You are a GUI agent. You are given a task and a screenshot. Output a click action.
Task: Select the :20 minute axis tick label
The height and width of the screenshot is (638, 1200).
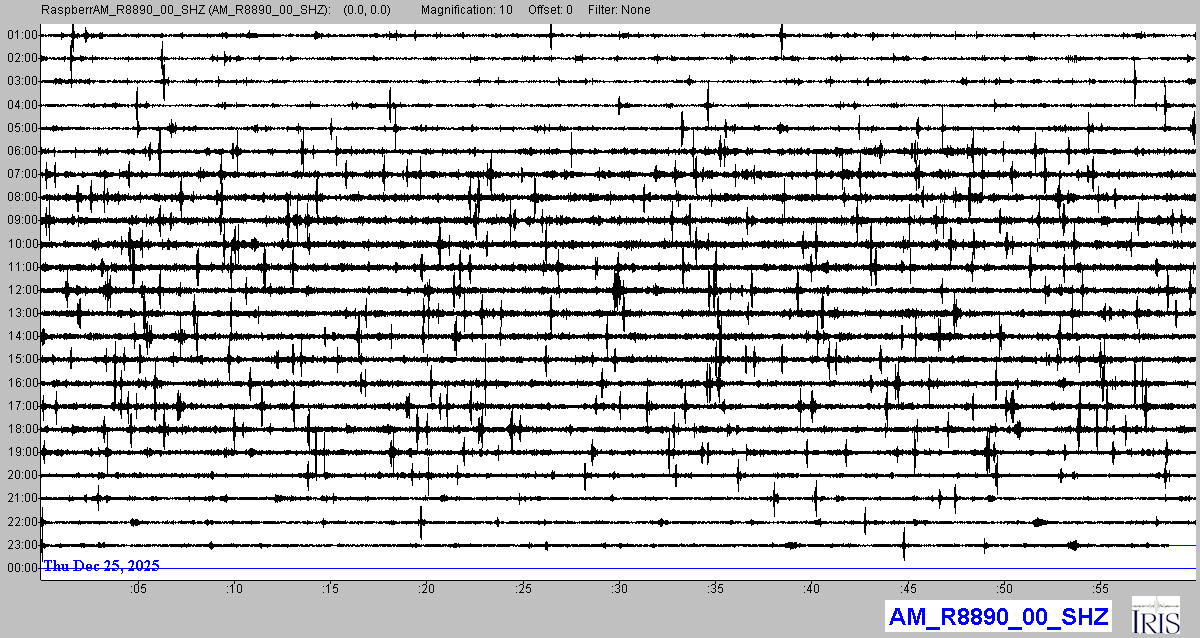(427, 588)
